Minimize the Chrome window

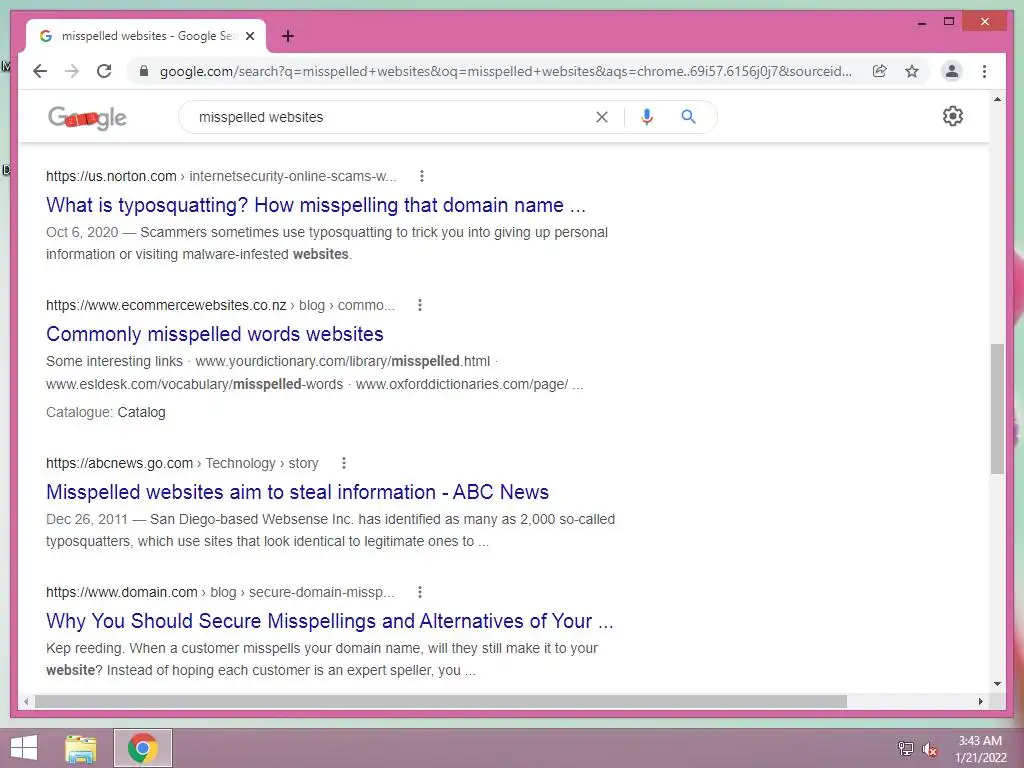921,22
